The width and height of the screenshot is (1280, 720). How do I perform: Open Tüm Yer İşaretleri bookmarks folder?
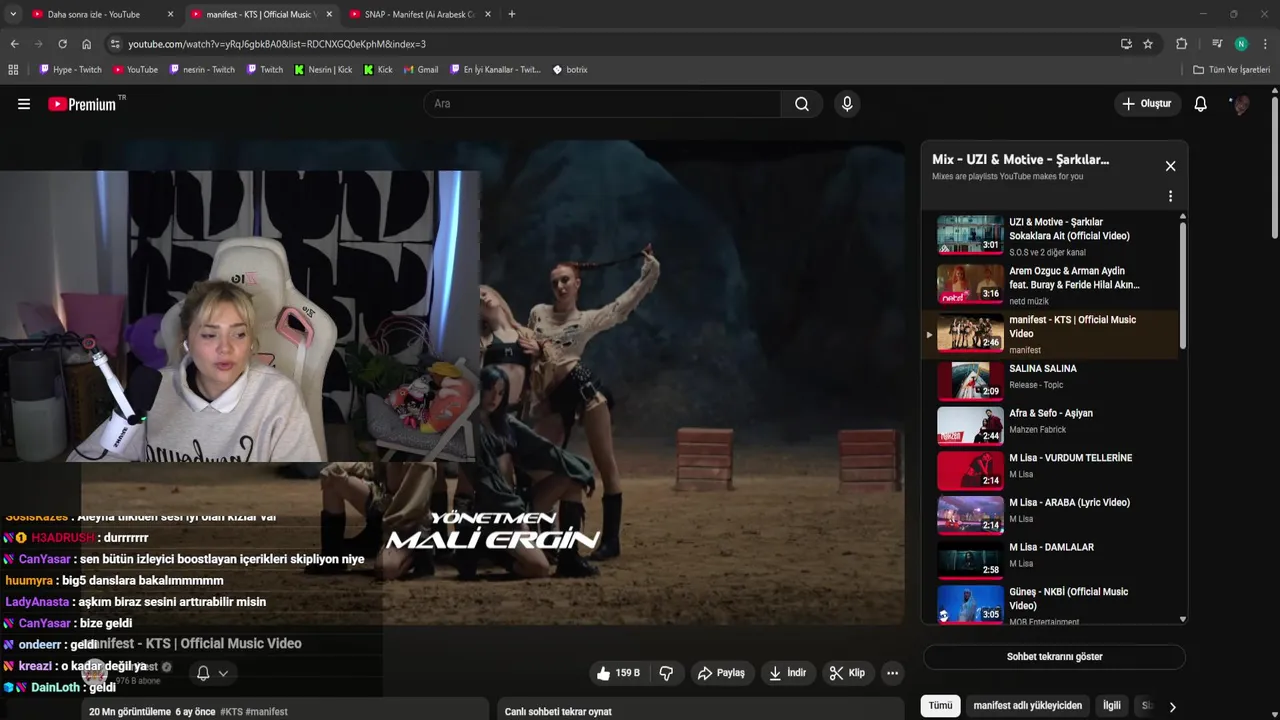(1231, 70)
